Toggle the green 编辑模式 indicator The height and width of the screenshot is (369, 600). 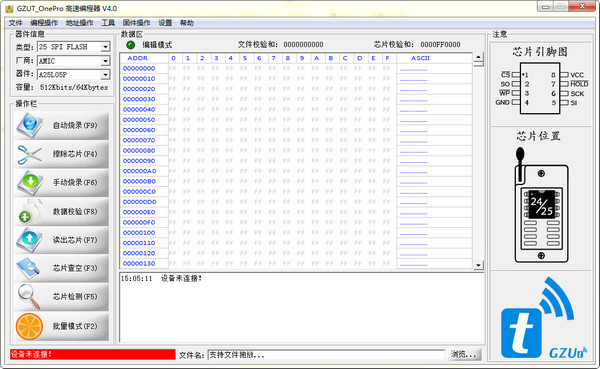point(130,45)
